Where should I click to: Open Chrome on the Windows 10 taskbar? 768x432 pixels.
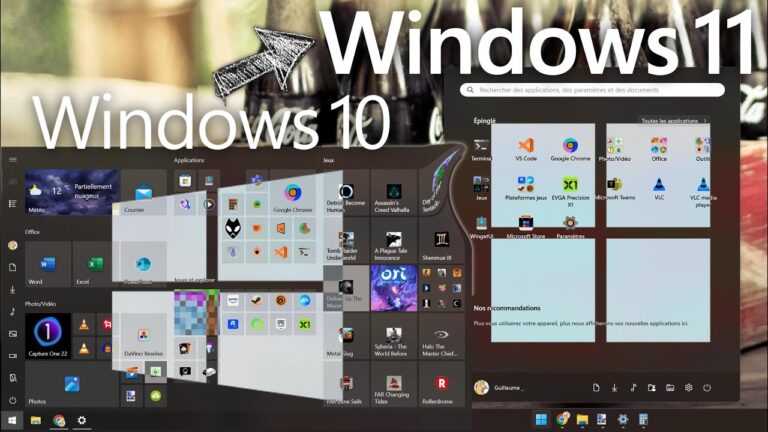(x=59, y=420)
